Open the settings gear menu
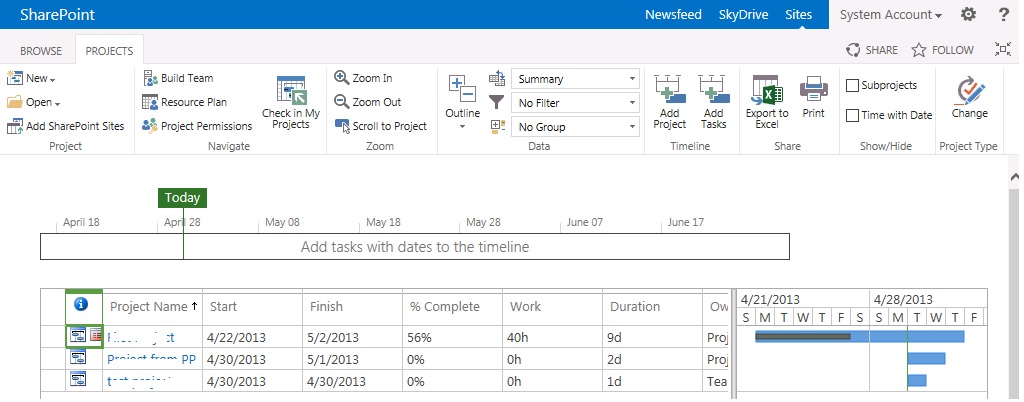The width and height of the screenshot is (1024, 402). click(x=968, y=14)
